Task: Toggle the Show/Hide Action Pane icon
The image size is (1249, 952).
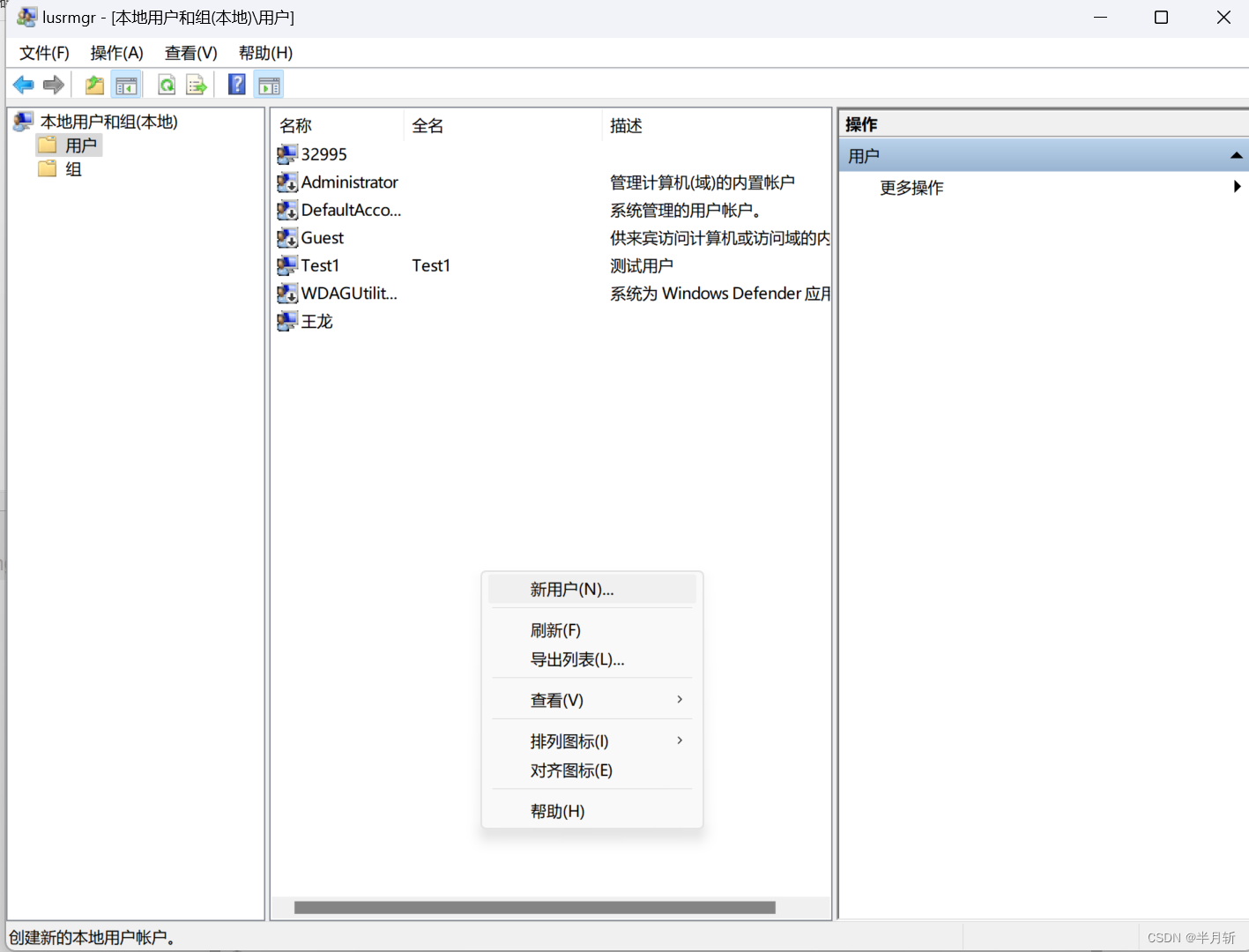Action: pos(269,85)
